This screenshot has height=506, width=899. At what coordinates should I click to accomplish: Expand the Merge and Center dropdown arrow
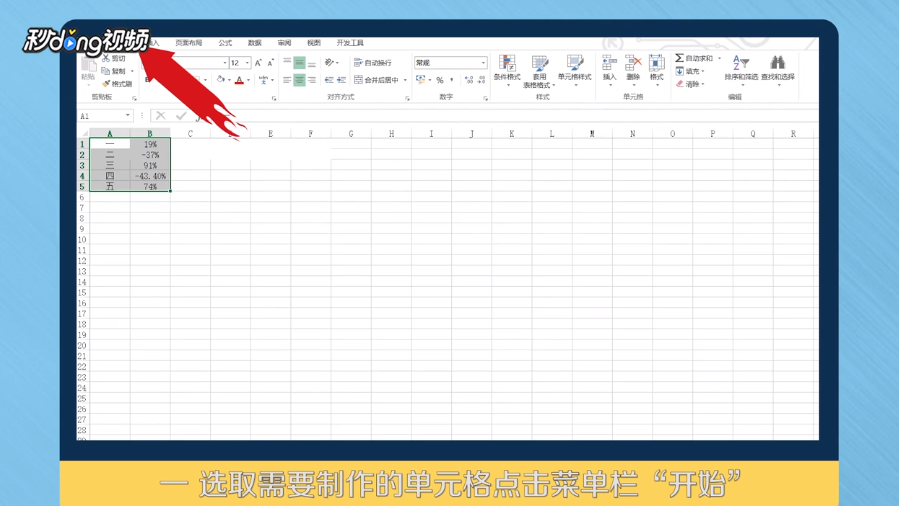(405, 80)
